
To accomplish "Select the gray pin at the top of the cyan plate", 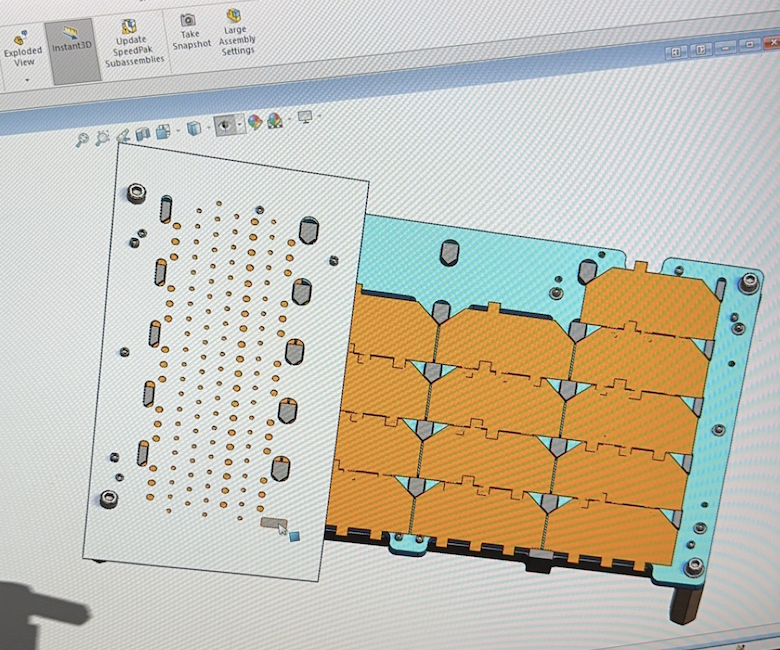I will pos(449,252).
